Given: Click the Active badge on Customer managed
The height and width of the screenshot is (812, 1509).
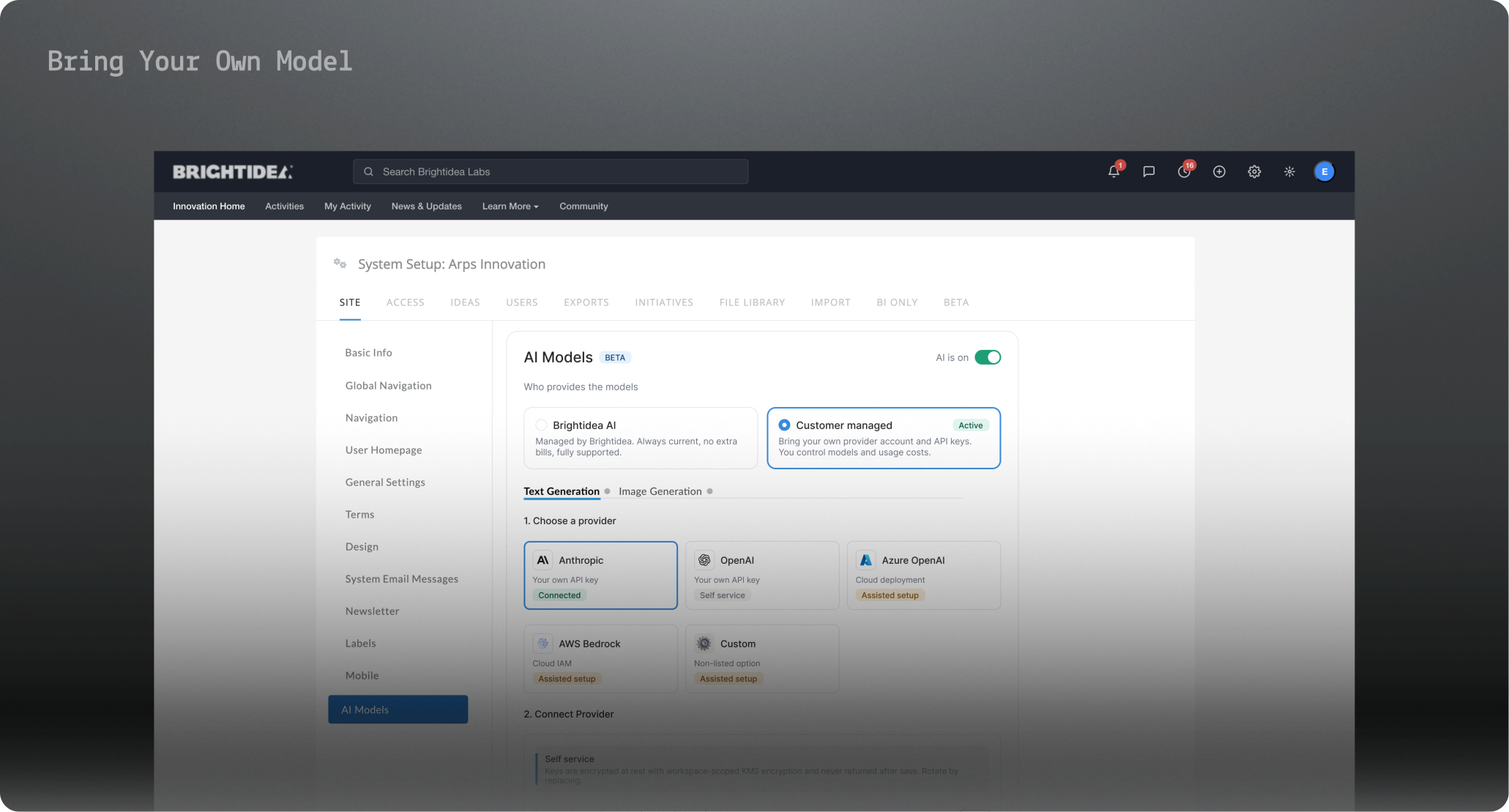Looking at the screenshot, I should click(971, 425).
